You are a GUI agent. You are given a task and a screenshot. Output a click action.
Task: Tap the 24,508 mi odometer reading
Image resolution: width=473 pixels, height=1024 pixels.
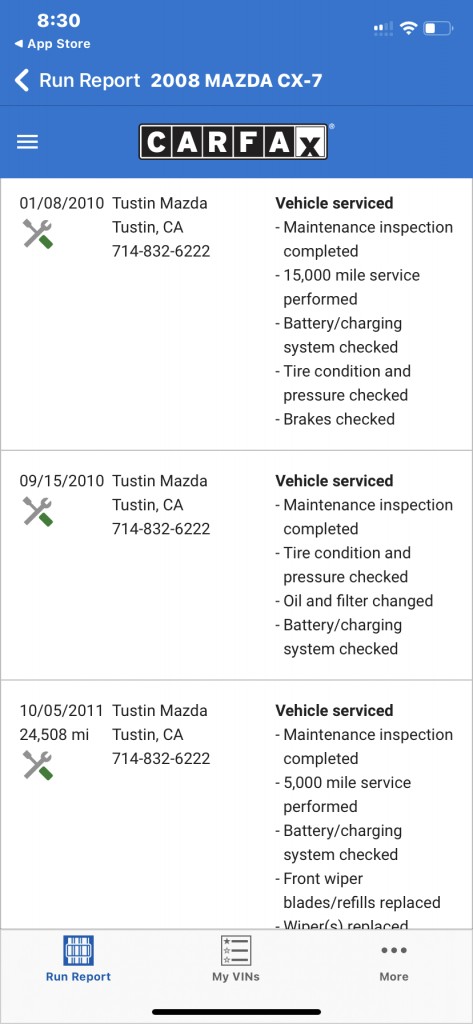pyautogui.click(x=54, y=735)
